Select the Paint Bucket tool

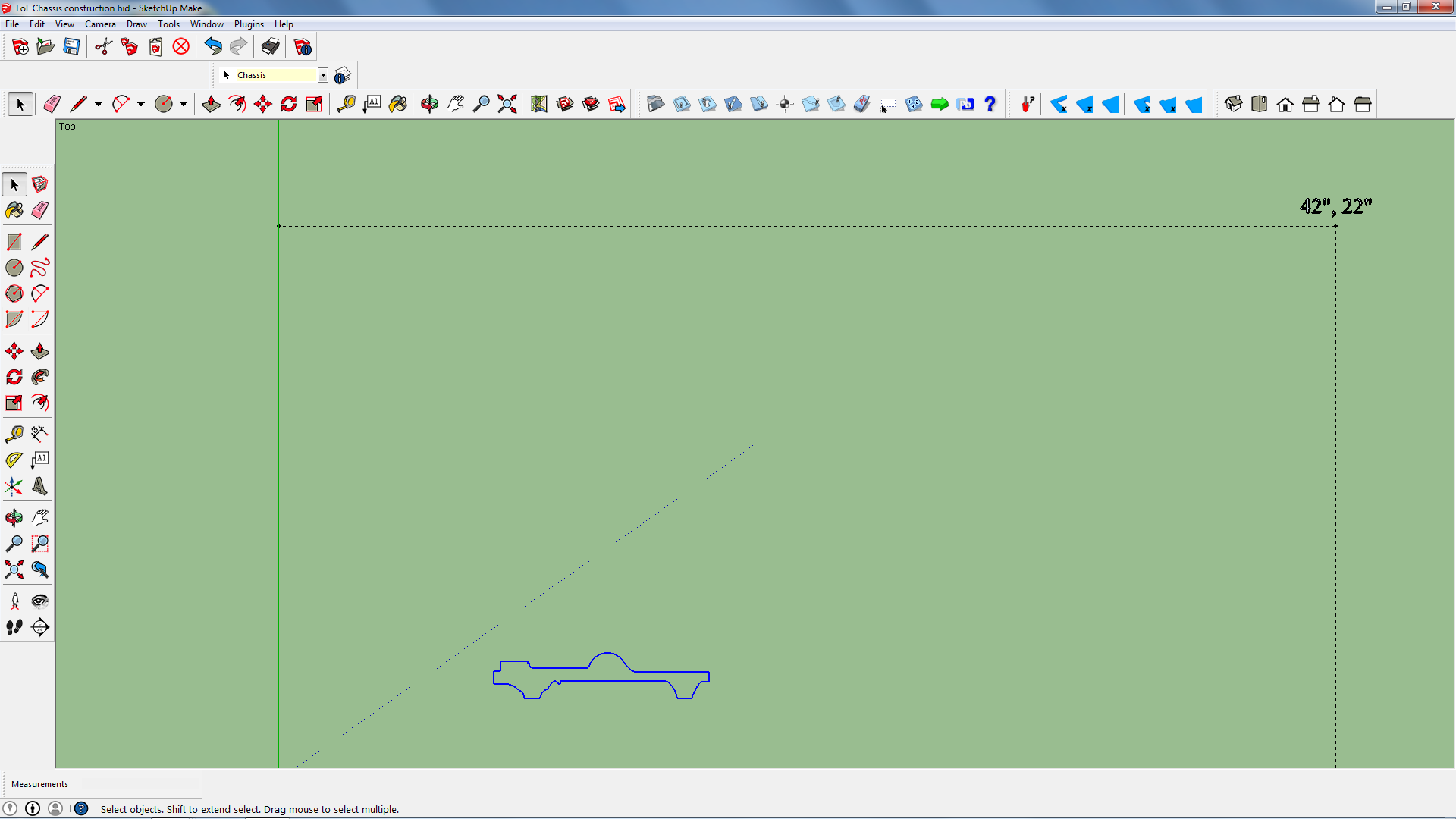398,104
